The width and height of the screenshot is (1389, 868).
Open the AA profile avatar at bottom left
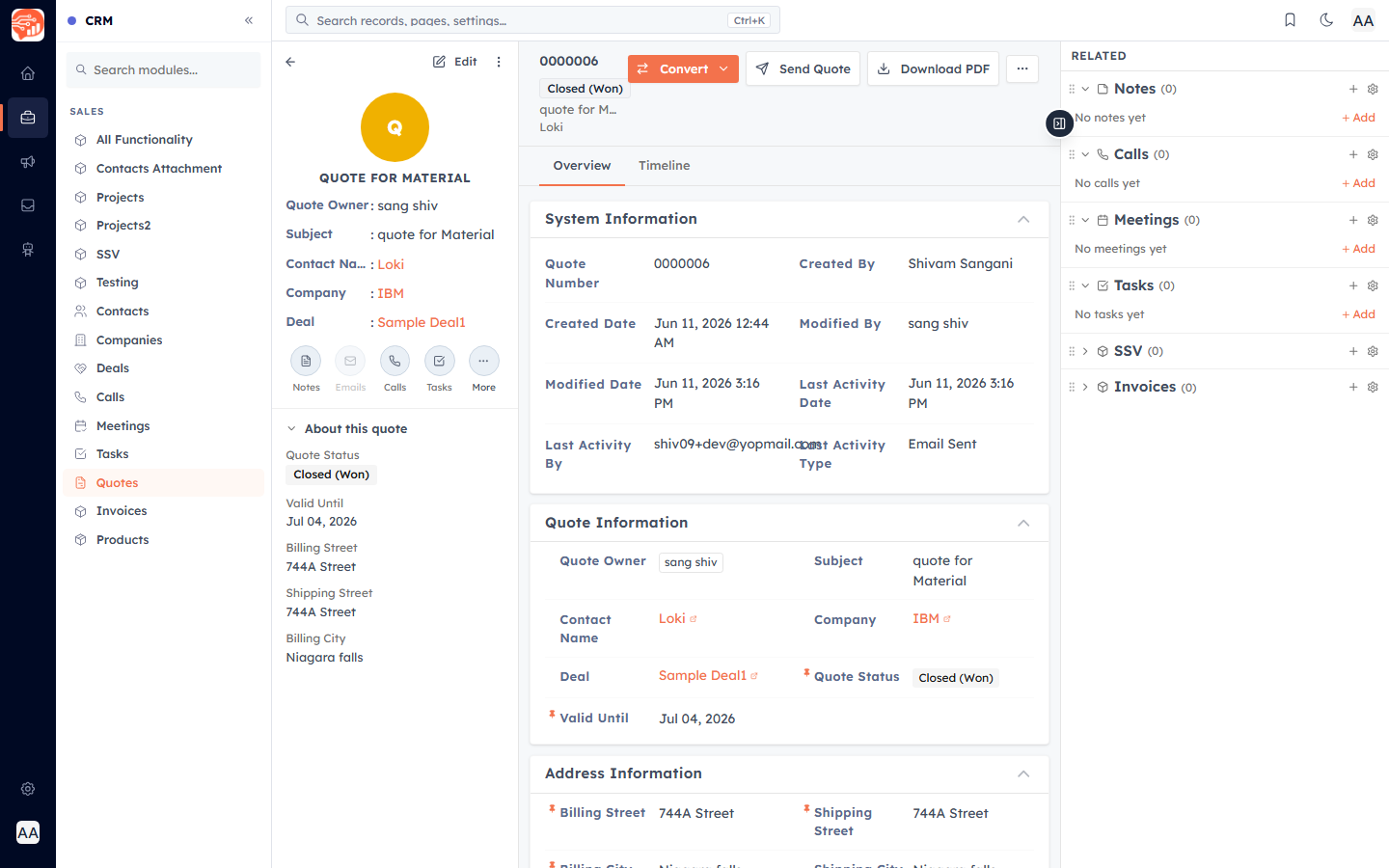click(x=28, y=832)
